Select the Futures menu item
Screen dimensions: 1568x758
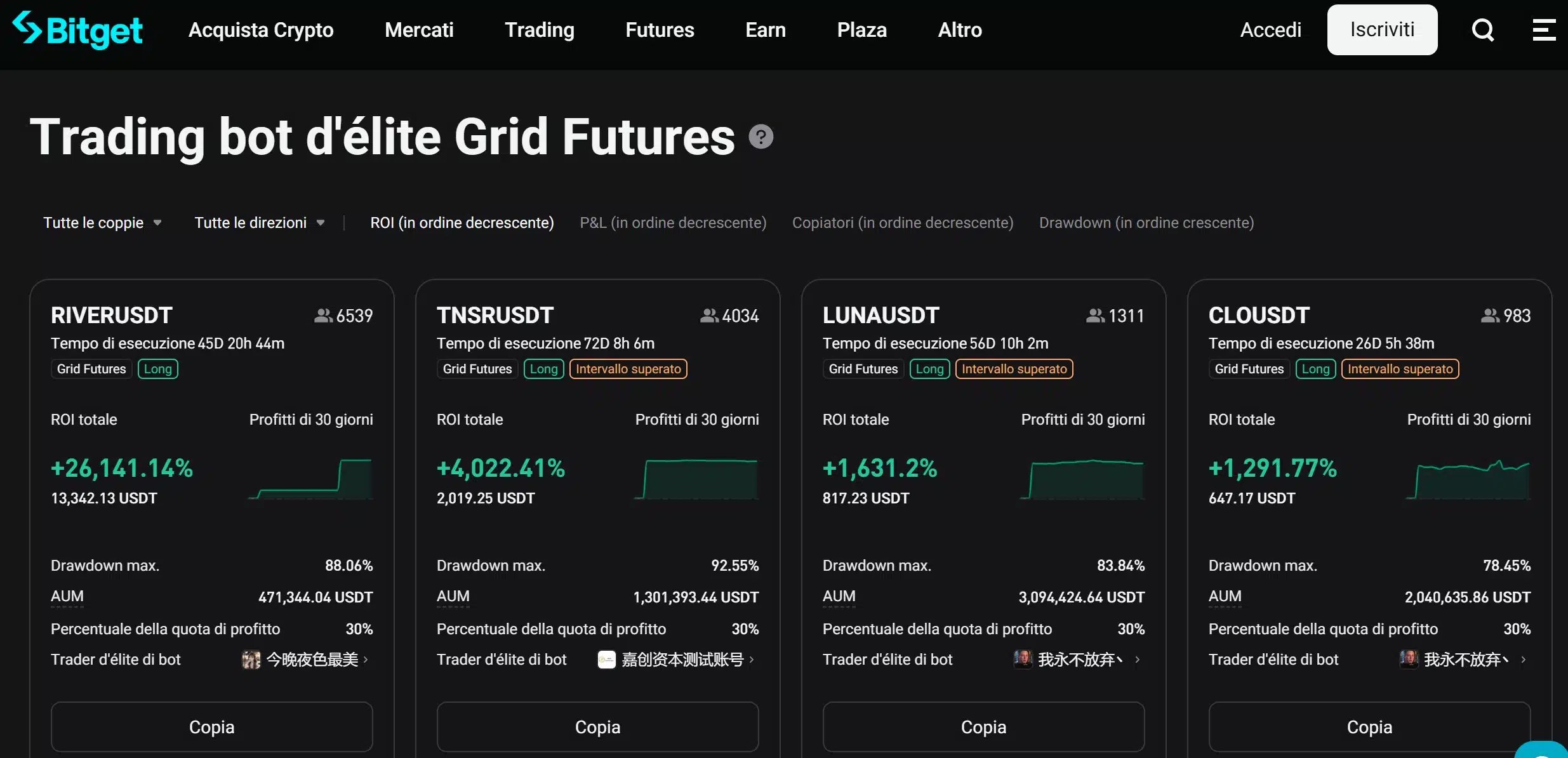pyautogui.click(x=660, y=29)
